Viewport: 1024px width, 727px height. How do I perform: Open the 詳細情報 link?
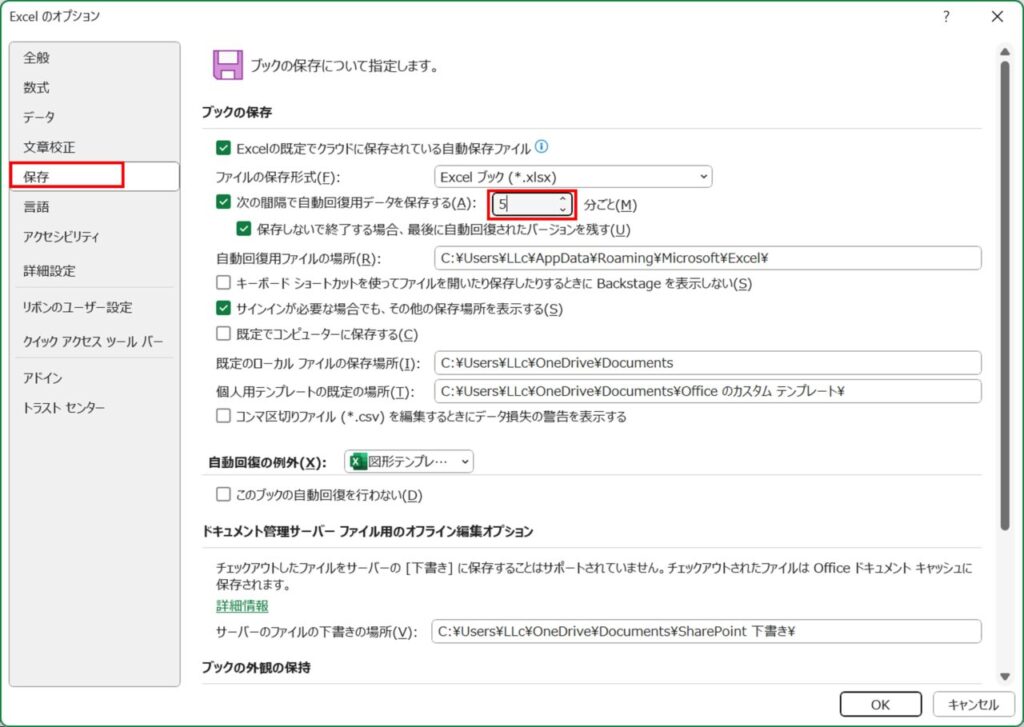pyautogui.click(x=242, y=606)
